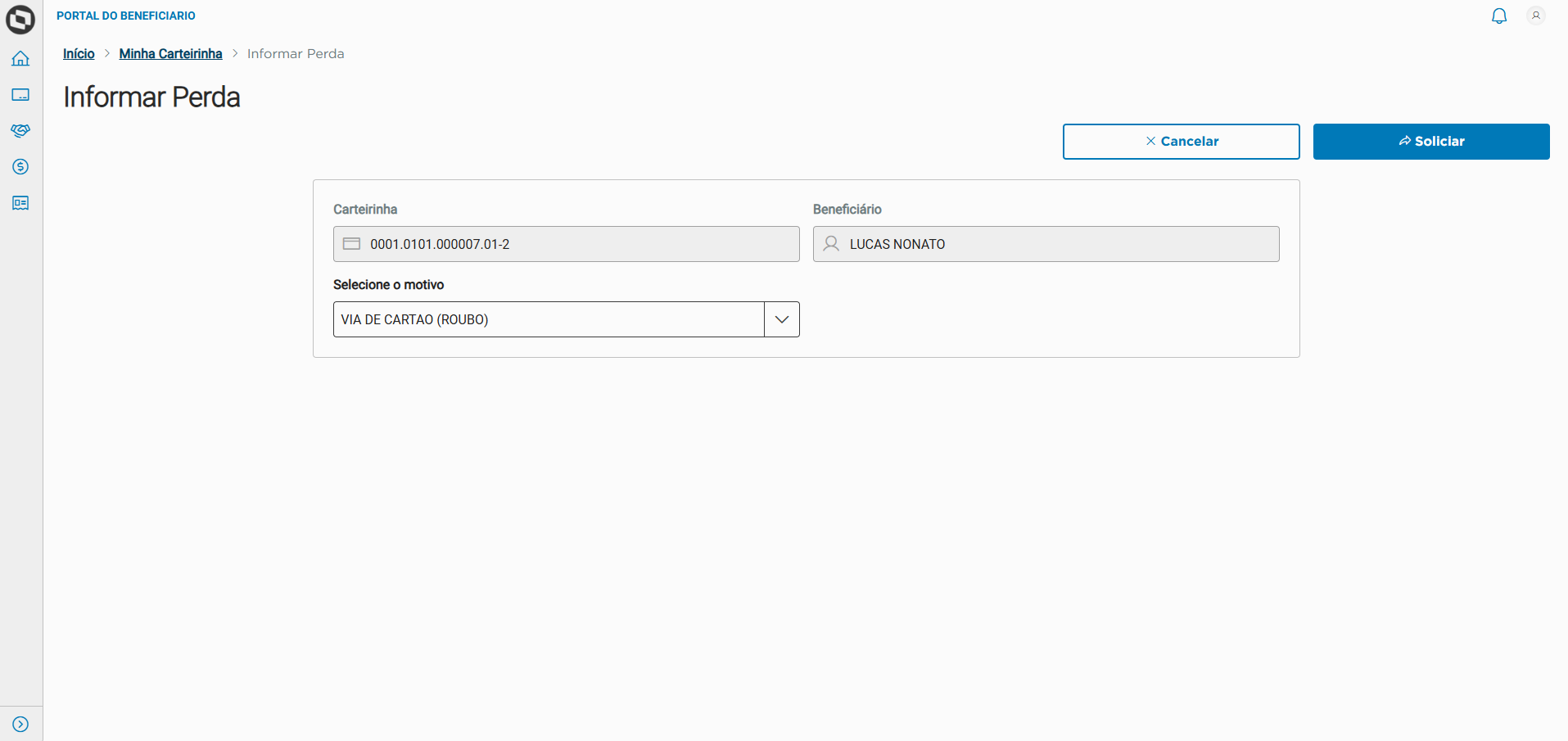1568x741 pixels.
Task: Go back to Minha Carteirinha breadcrumb
Action: tap(170, 54)
